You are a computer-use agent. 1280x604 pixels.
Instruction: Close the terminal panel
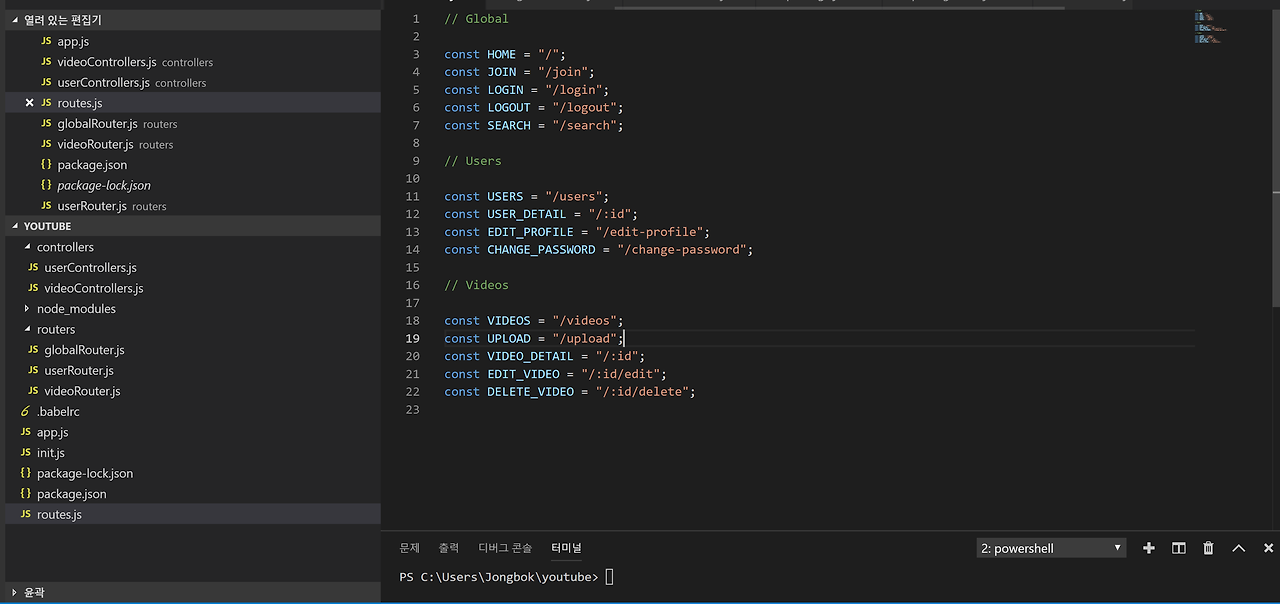(x=1268, y=548)
